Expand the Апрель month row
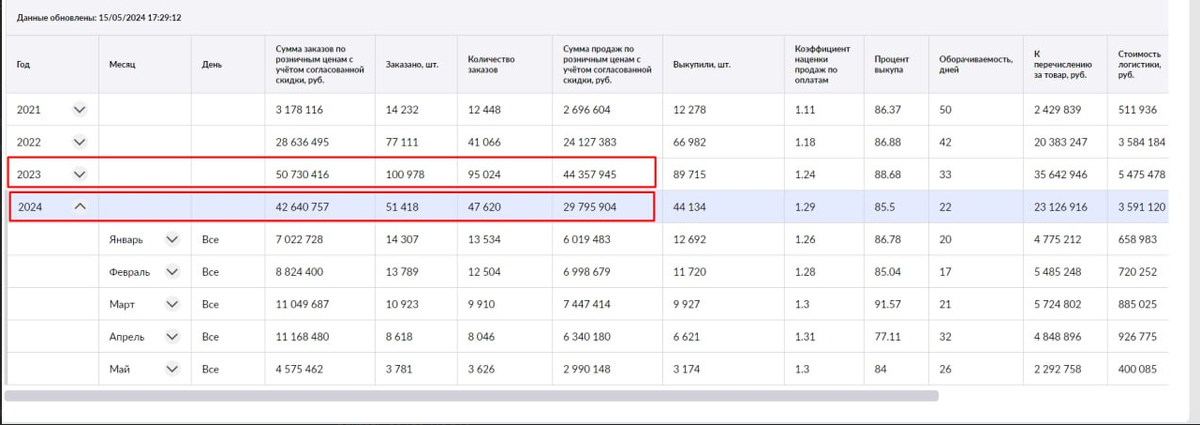The width and height of the screenshot is (1200, 425). pyautogui.click(x=172, y=337)
